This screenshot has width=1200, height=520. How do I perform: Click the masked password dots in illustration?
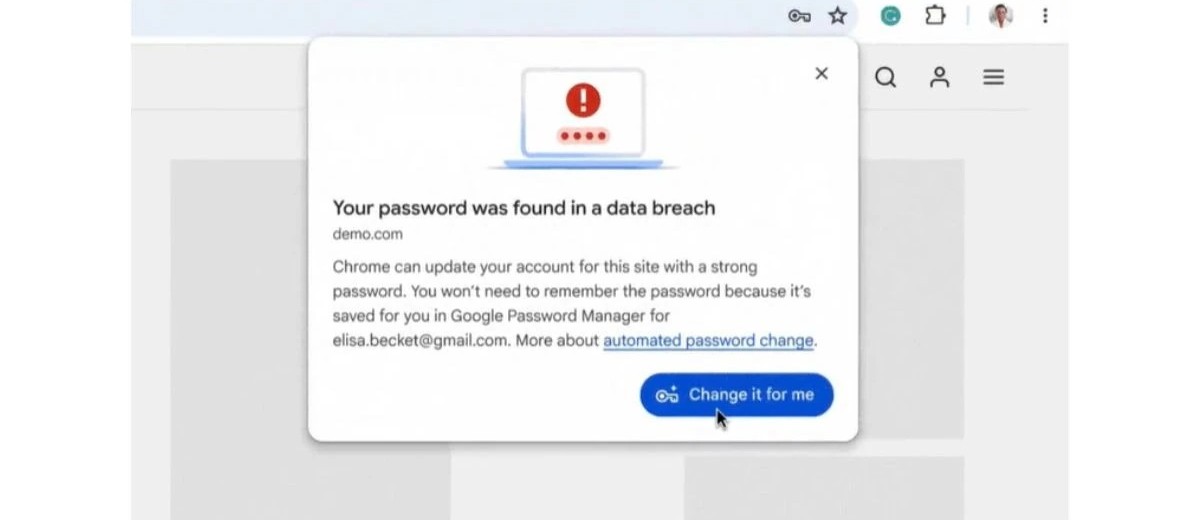tap(583, 136)
